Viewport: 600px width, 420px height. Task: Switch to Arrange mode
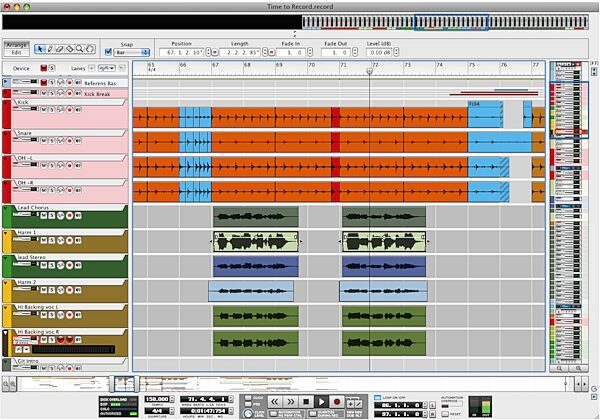tap(16, 45)
